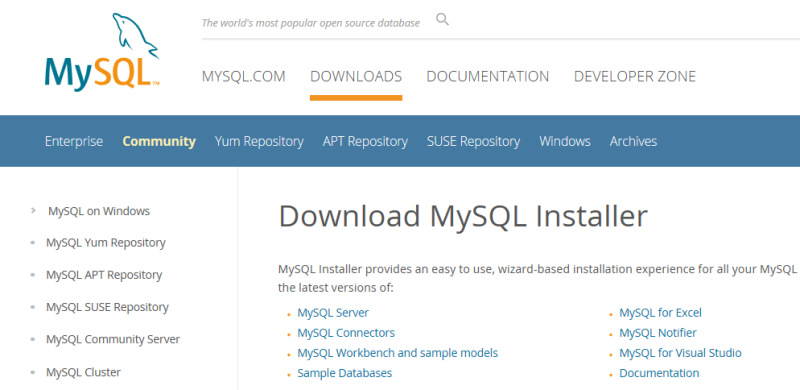Follow the MySQL Connectors link
The height and width of the screenshot is (390, 800).
[346, 333]
